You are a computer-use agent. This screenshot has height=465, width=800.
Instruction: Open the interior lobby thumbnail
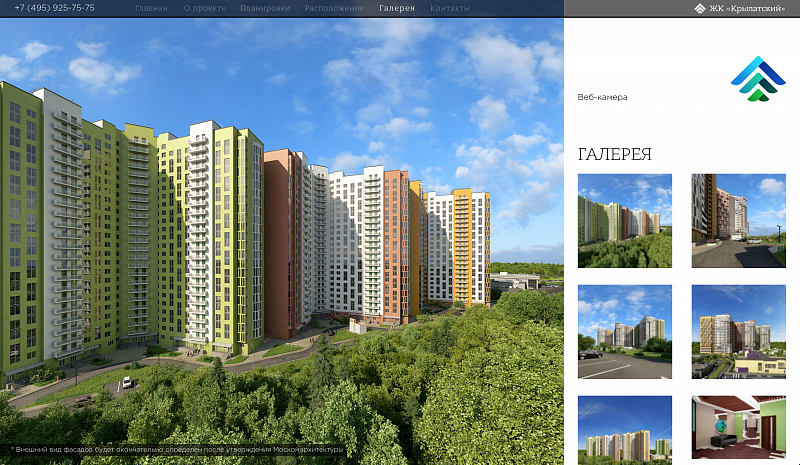pos(739,427)
